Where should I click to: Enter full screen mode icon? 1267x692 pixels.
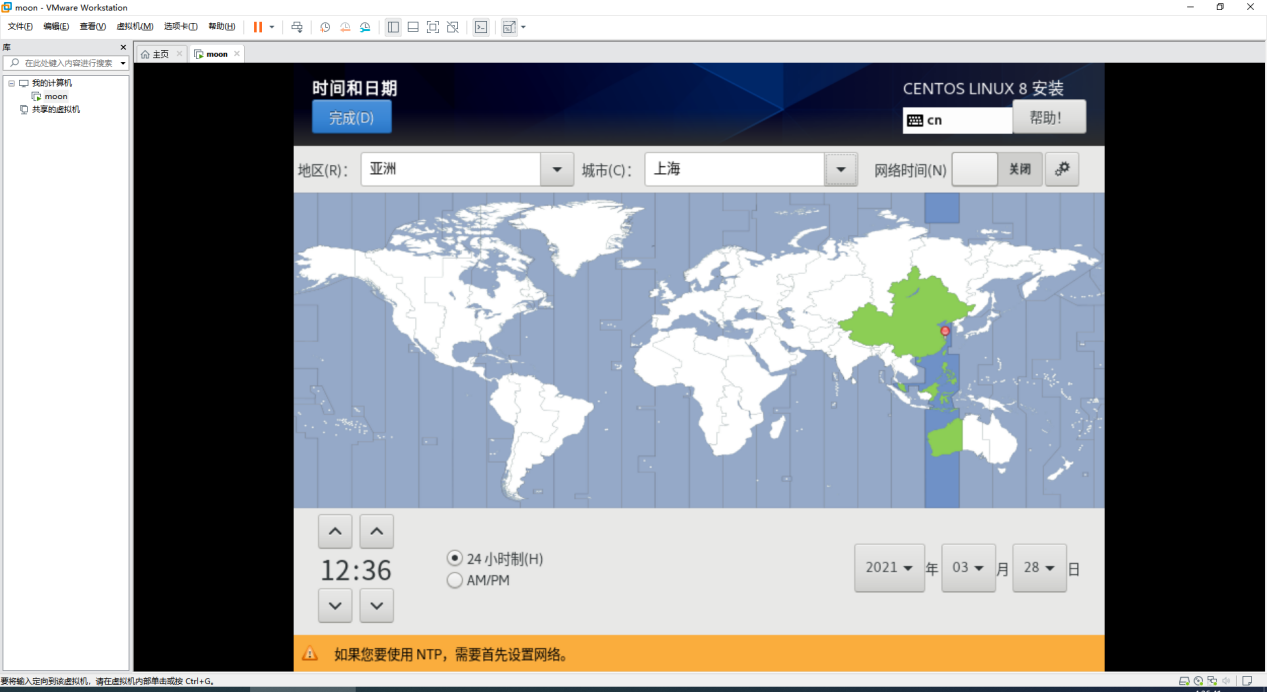tap(433, 27)
